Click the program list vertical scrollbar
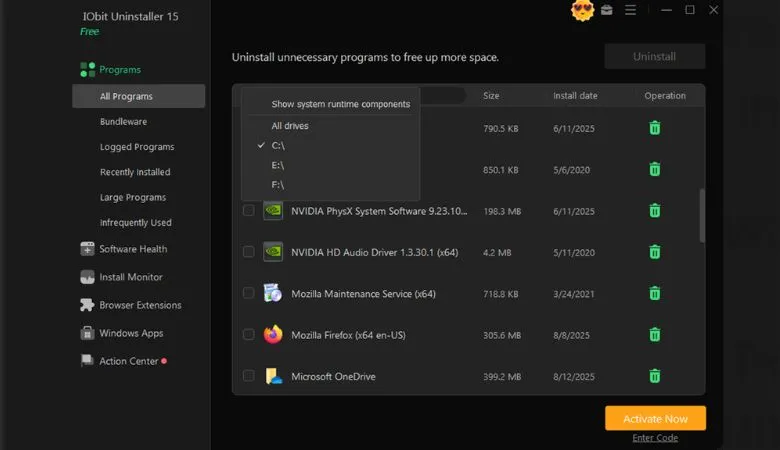 coord(702,215)
